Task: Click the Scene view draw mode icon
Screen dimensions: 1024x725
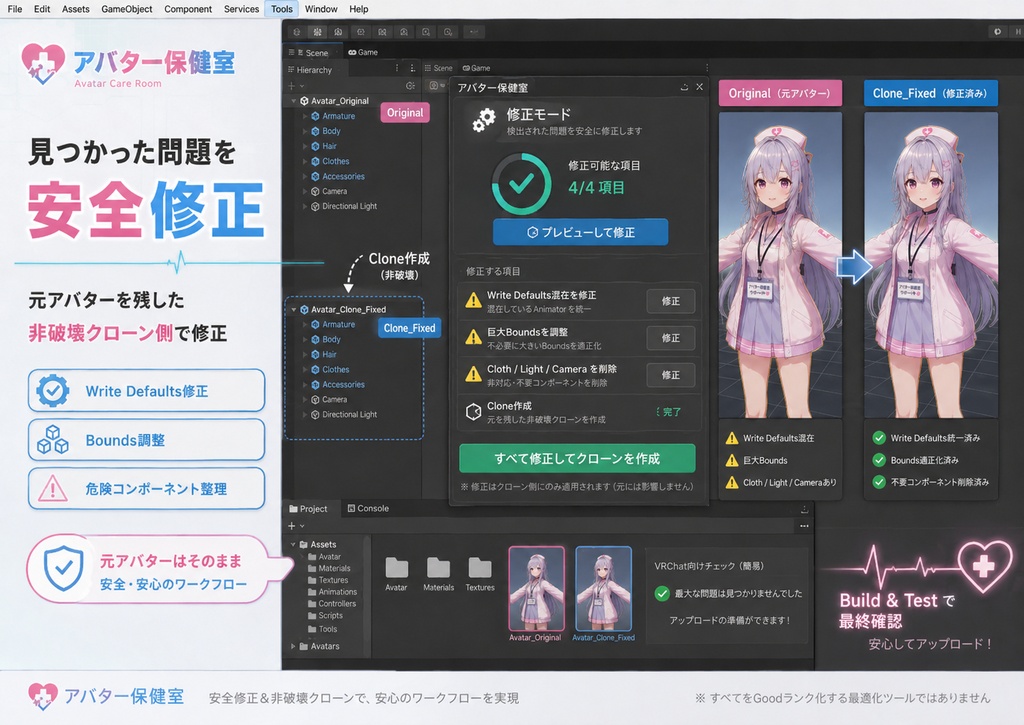Action: click(432, 86)
